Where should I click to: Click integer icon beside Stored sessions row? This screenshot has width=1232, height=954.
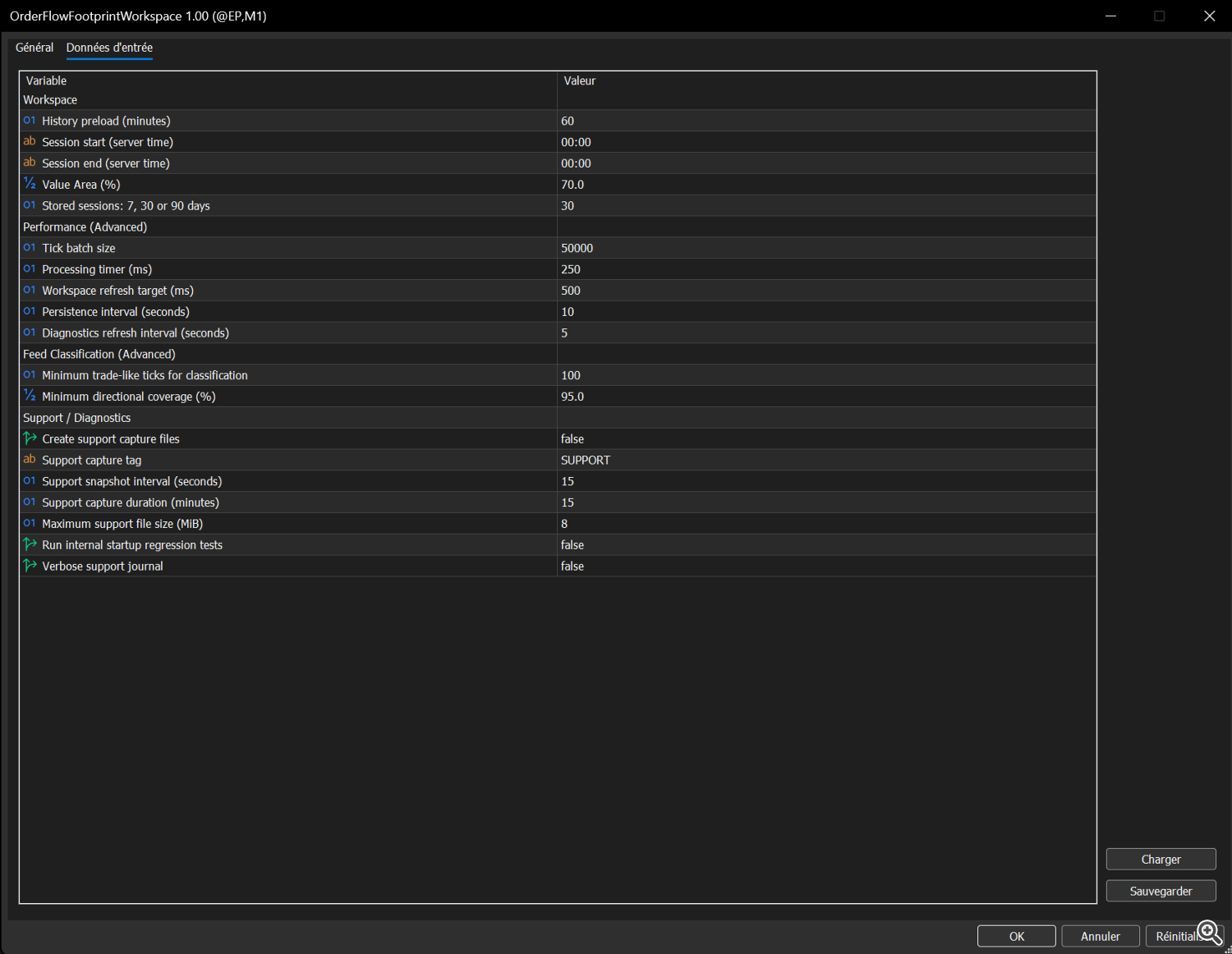point(30,205)
